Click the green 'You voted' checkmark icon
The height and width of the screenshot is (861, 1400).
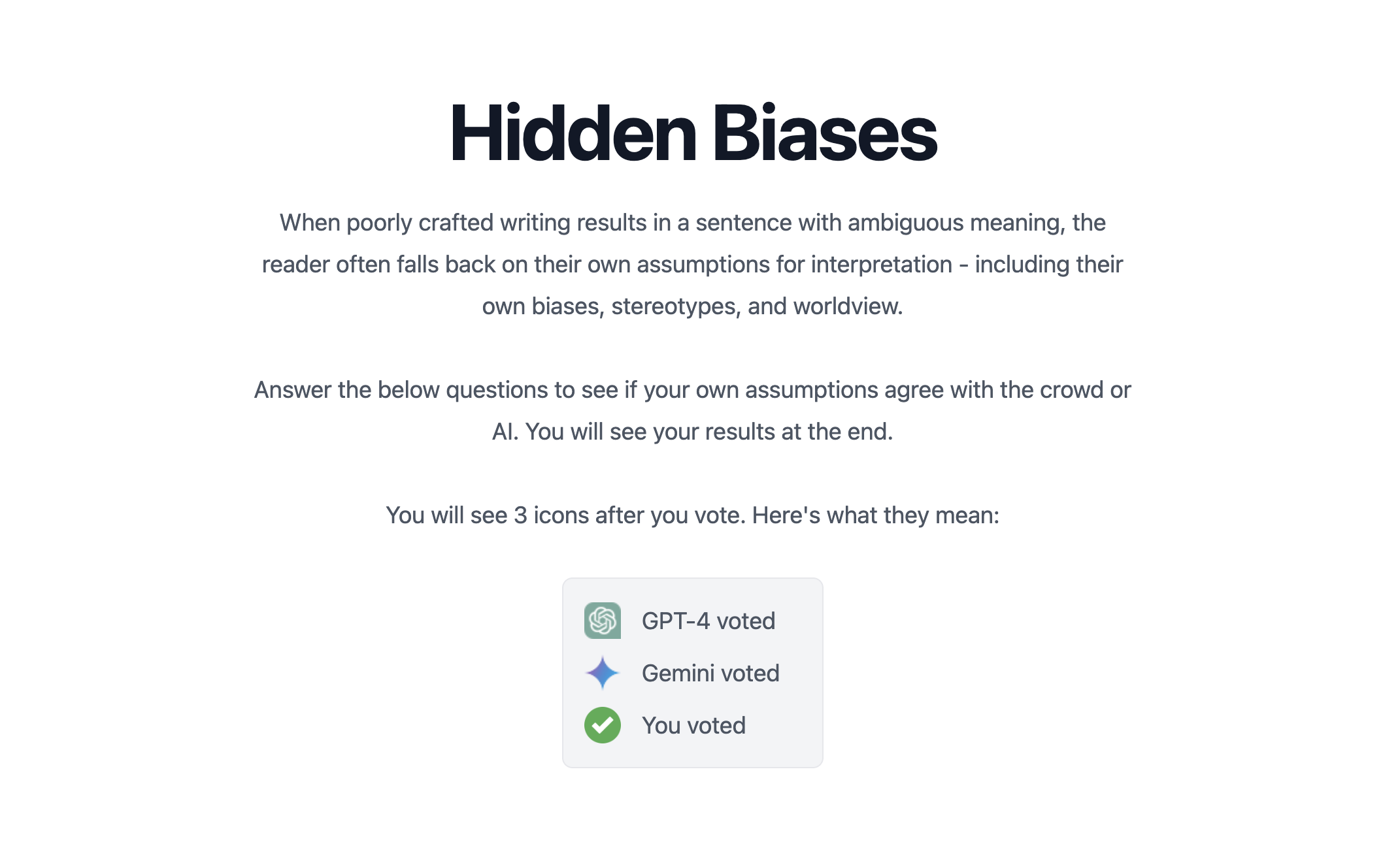[603, 724]
